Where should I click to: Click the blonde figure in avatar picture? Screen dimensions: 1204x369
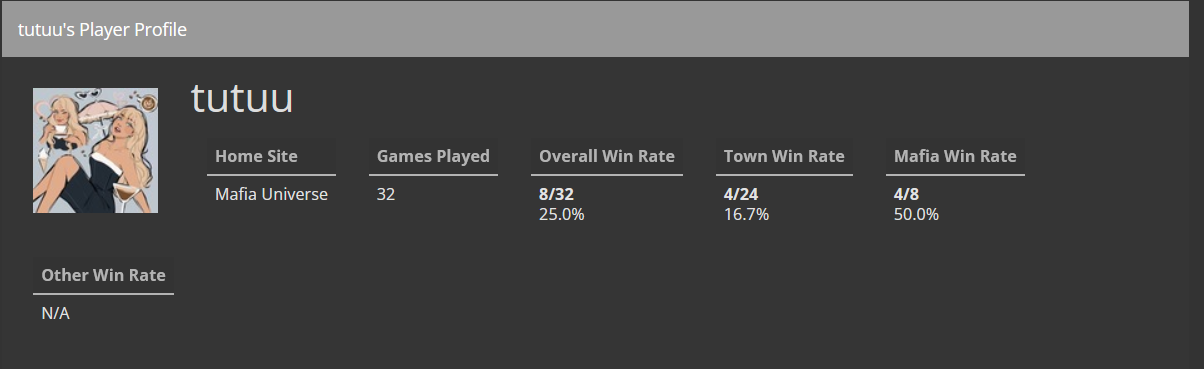[122, 160]
